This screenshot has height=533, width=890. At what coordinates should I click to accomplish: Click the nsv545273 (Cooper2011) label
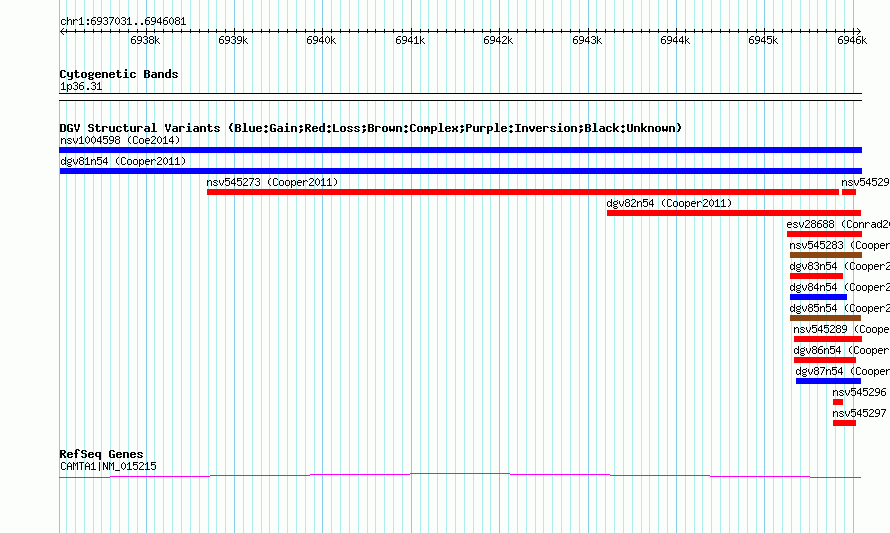pyautogui.click(x=272, y=182)
